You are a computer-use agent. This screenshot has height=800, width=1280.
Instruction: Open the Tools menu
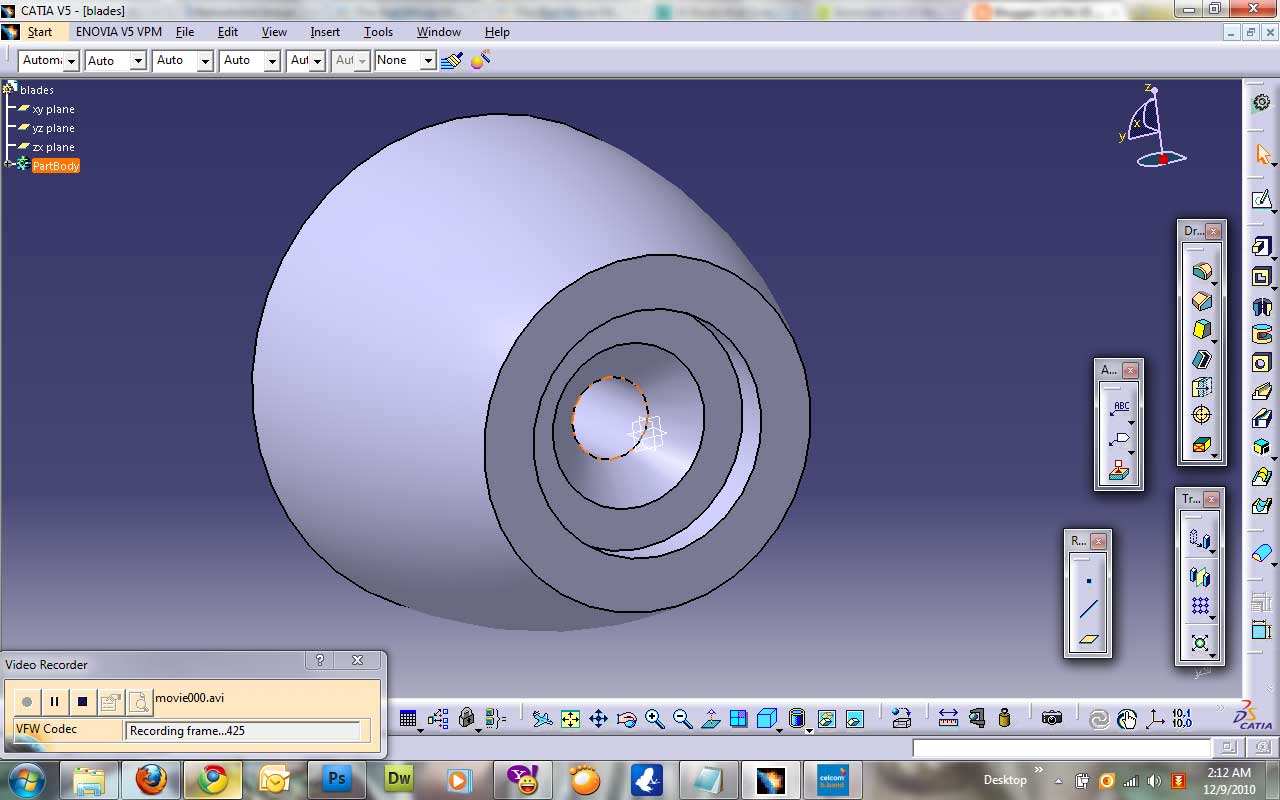378,31
